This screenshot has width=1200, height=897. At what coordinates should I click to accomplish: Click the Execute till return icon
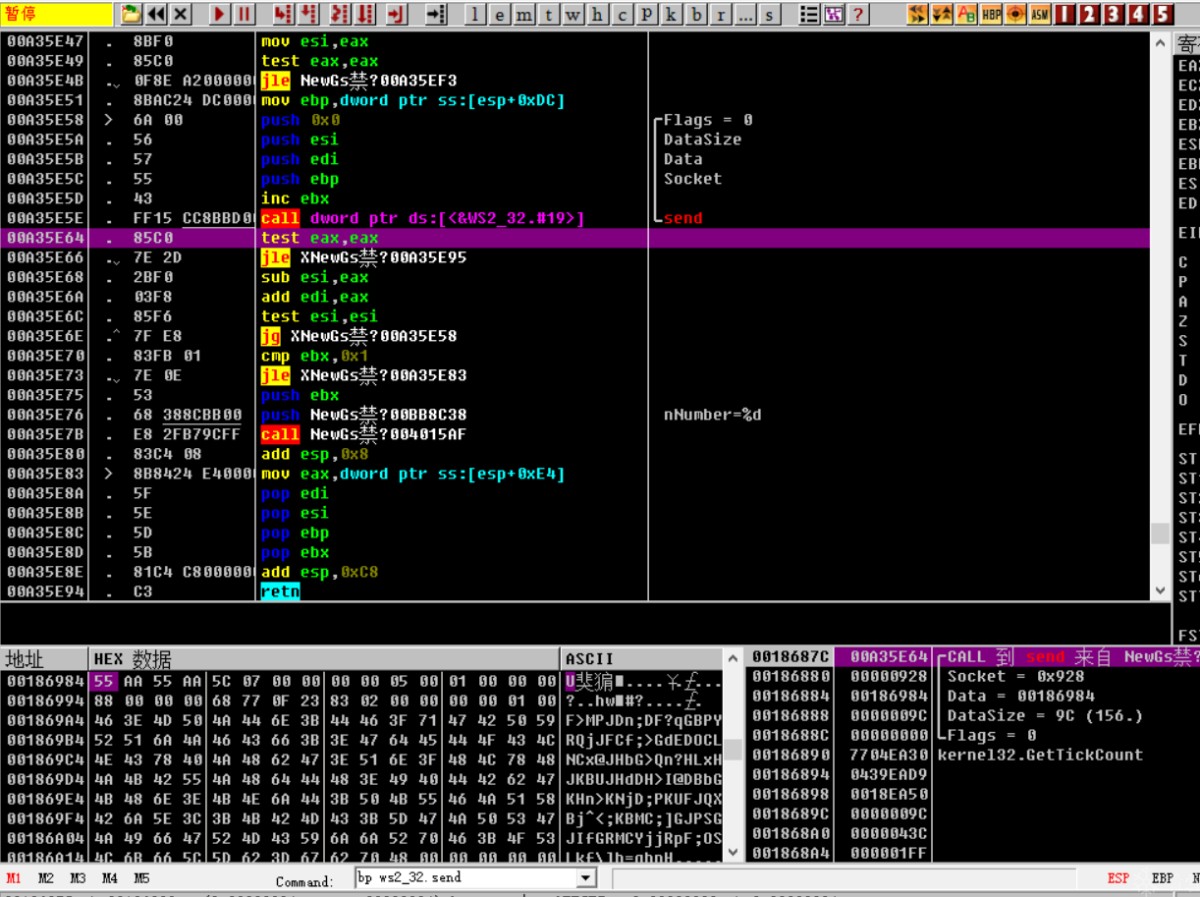(397, 14)
